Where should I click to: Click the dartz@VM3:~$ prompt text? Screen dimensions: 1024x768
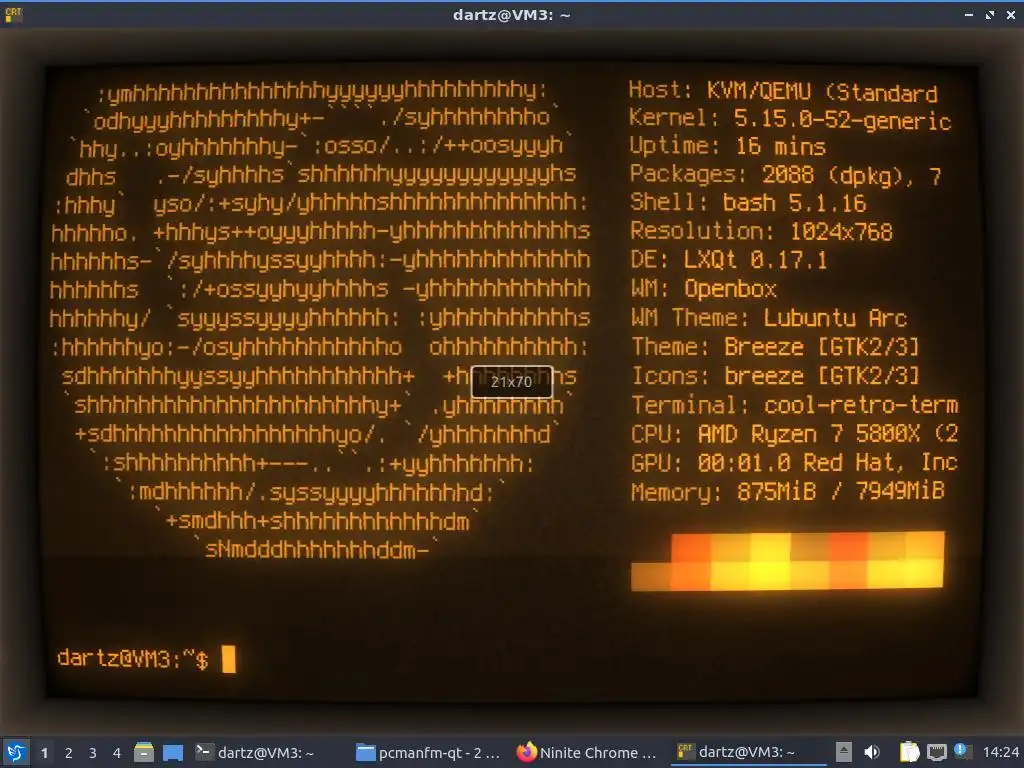tap(133, 659)
